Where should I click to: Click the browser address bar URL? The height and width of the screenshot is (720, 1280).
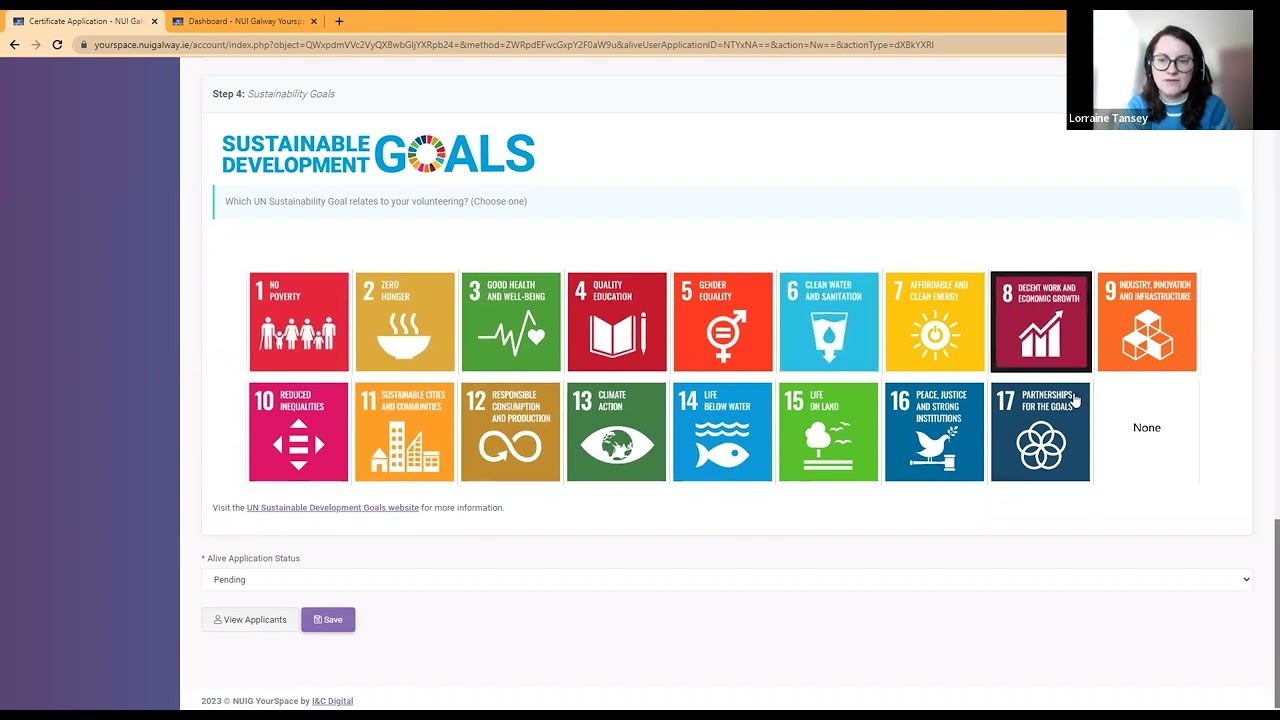514,45
